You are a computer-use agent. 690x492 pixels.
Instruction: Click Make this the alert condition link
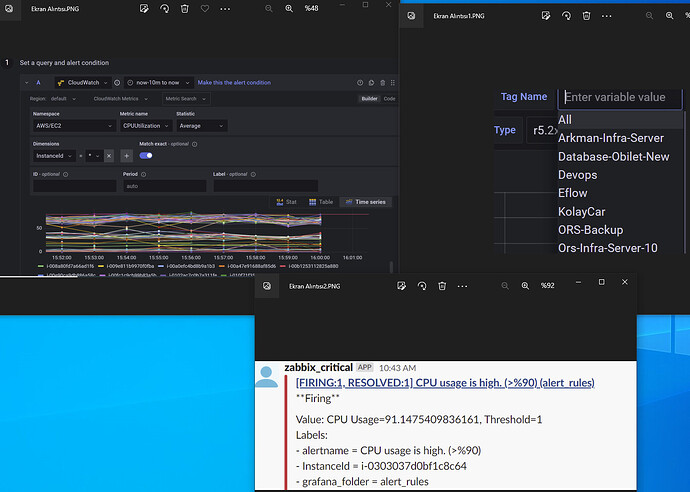point(234,83)
